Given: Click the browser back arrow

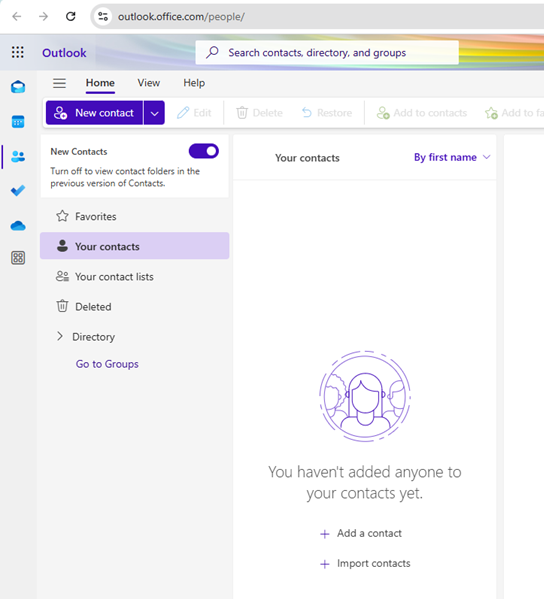Looking at the screenshot, I should [16, 16].
